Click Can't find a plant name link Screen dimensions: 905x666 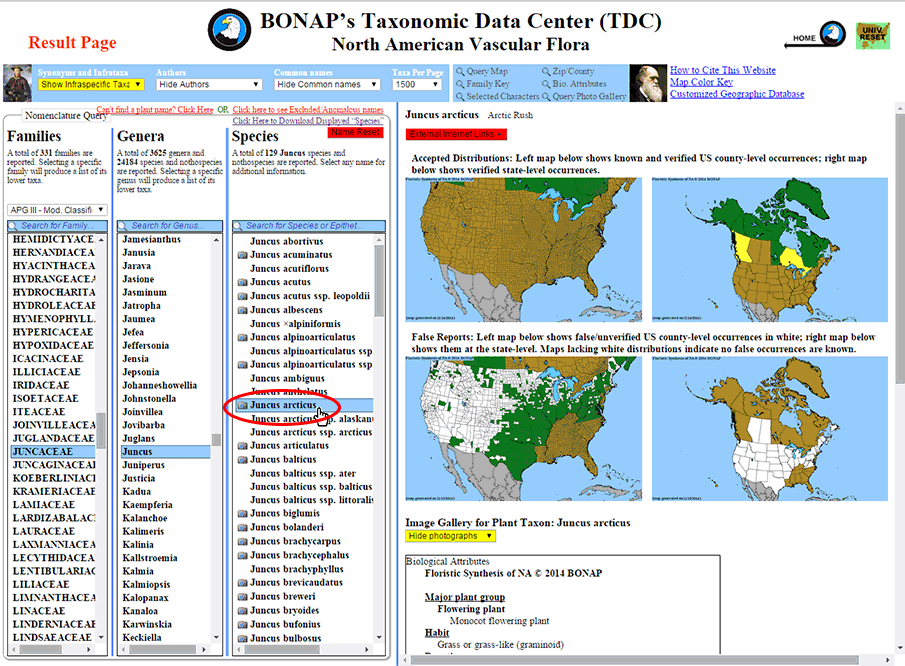coord(155,110)
